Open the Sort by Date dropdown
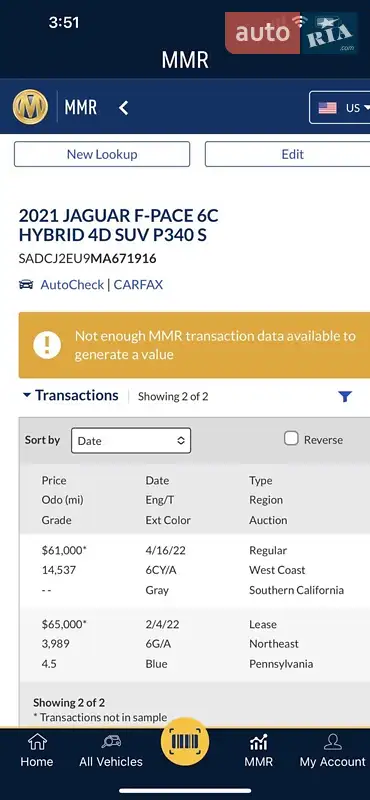Screen dimensions: 370x800 pos(131,440)
